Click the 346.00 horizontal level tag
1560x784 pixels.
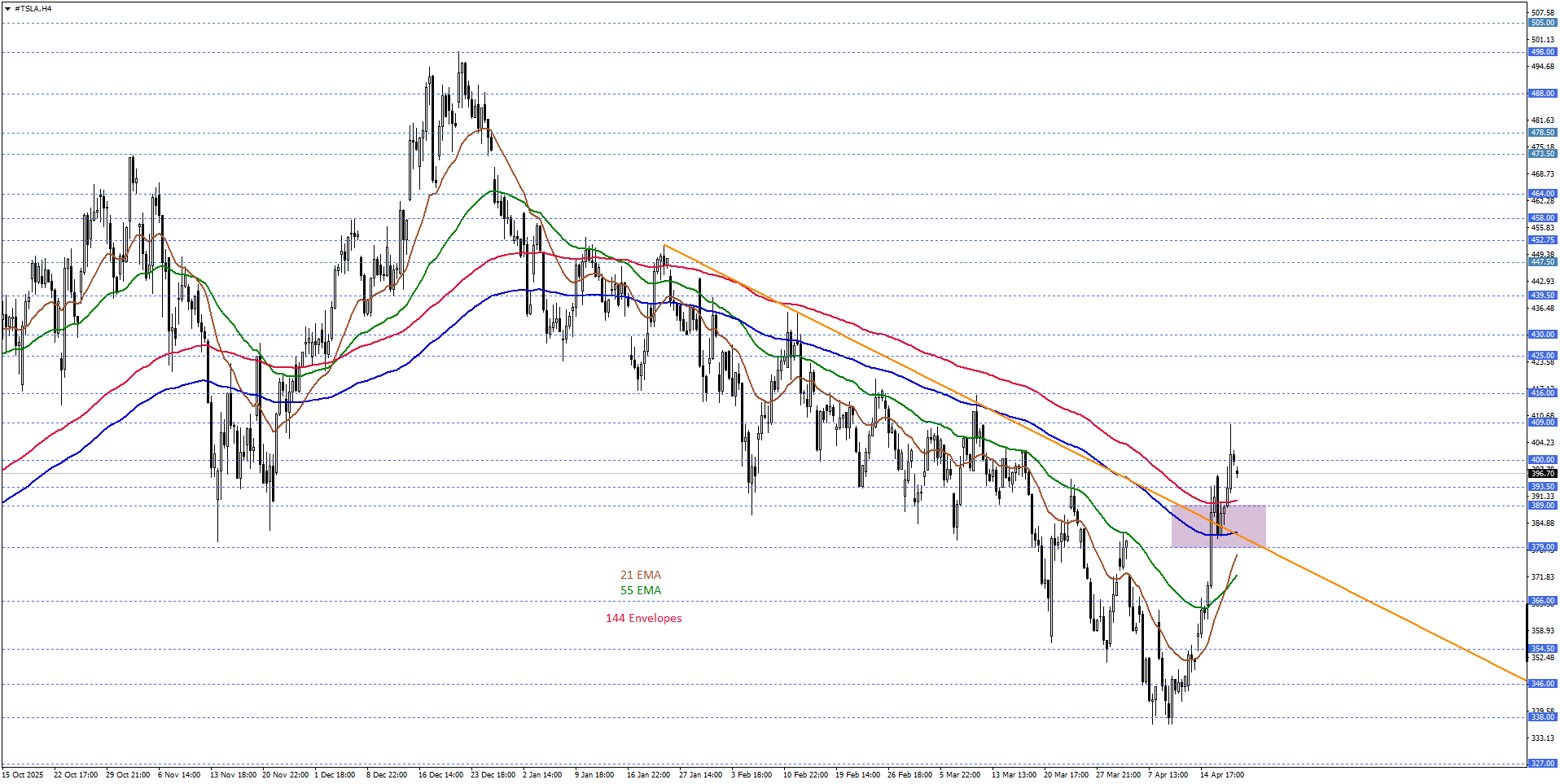click(1542, 684)
